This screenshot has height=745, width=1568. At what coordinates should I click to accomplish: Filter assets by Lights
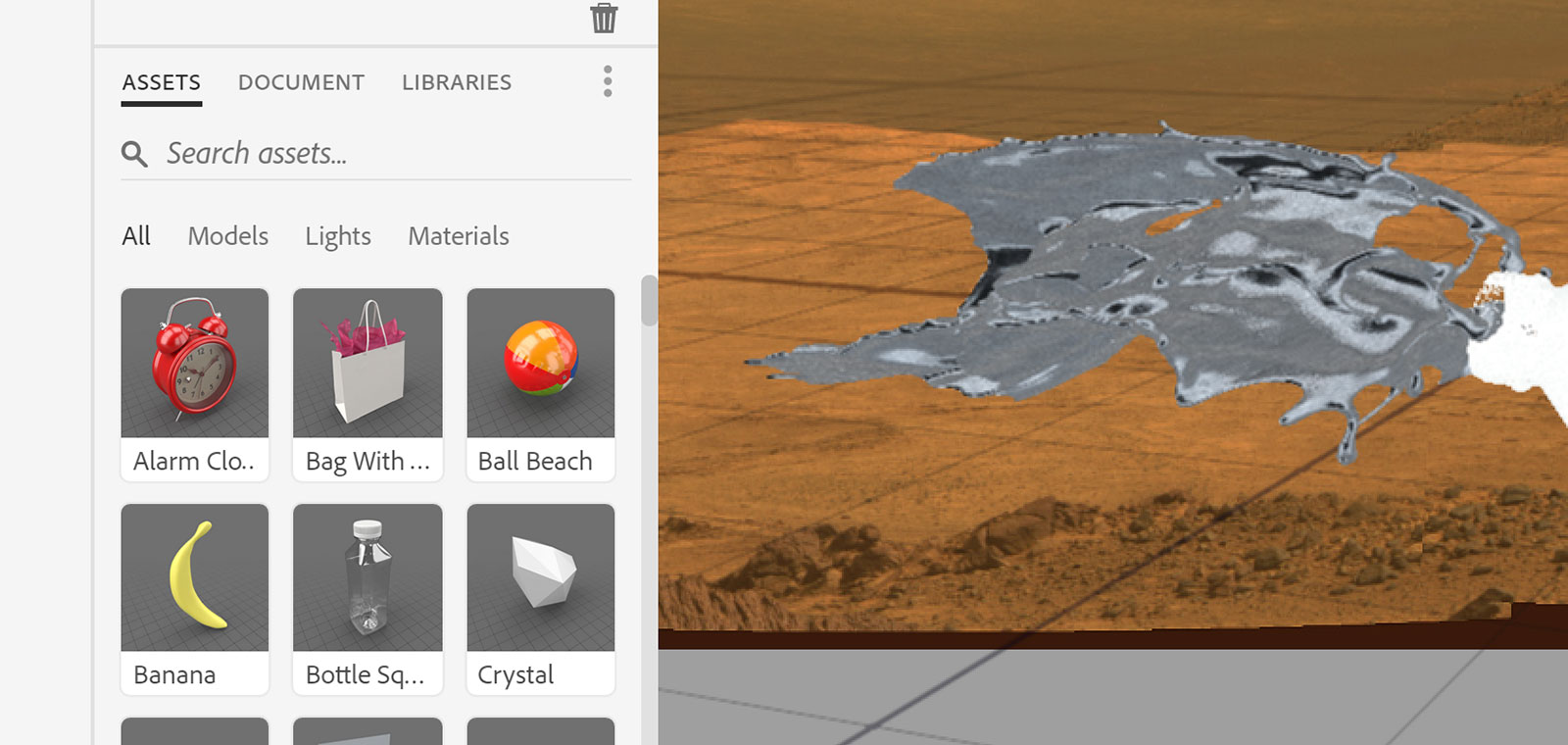pyautogui.click(x=337, y=236)
